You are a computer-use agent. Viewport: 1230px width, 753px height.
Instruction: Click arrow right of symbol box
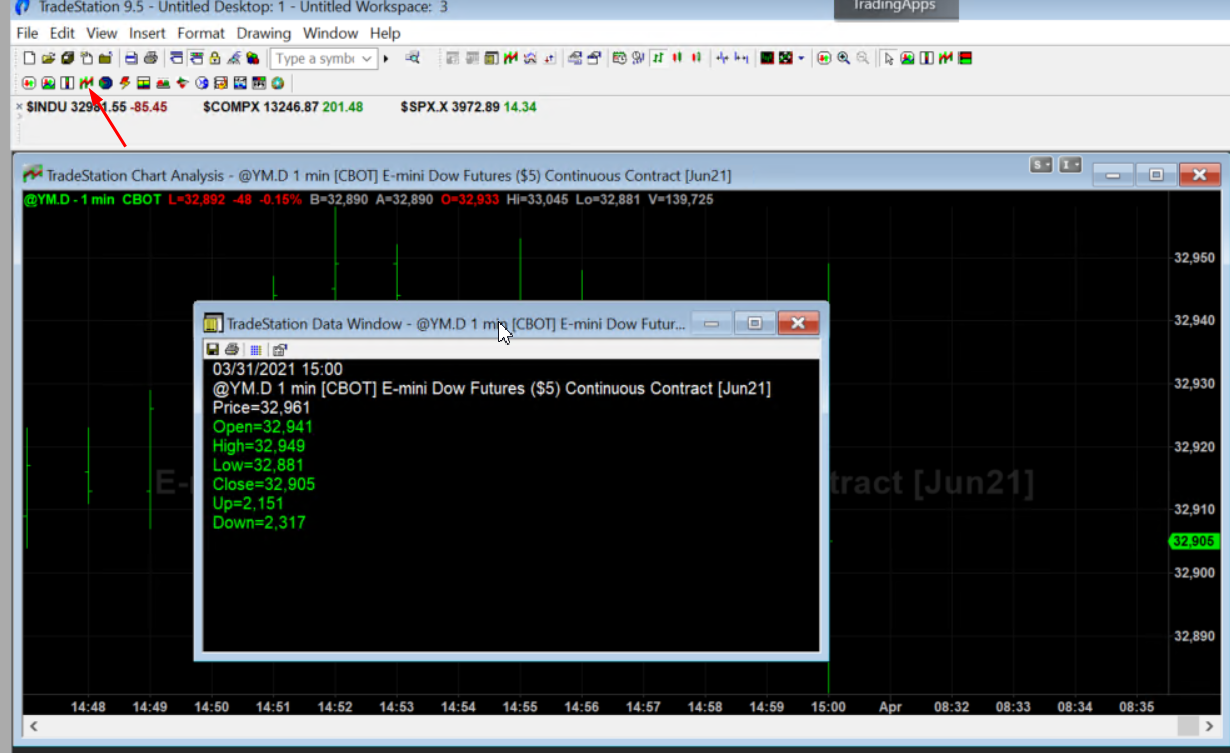pyautogui.click(x=386, y=59)
